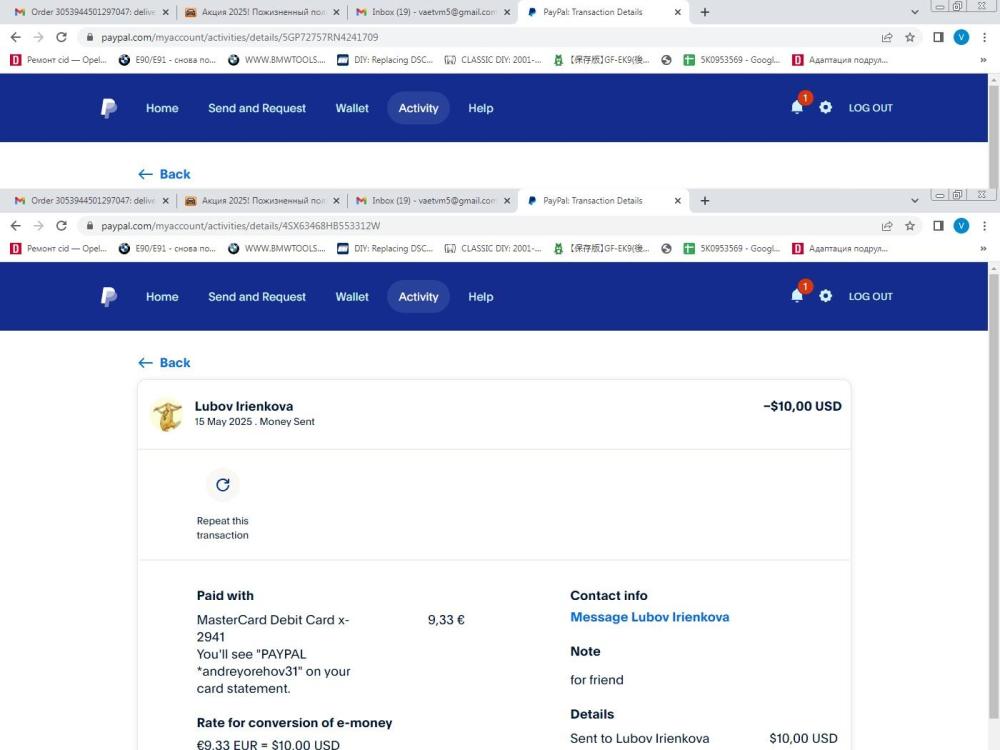Reload the page in the upper browser window
The width and height of the screenshot is (1000, 750).
[x=61, y=37]
